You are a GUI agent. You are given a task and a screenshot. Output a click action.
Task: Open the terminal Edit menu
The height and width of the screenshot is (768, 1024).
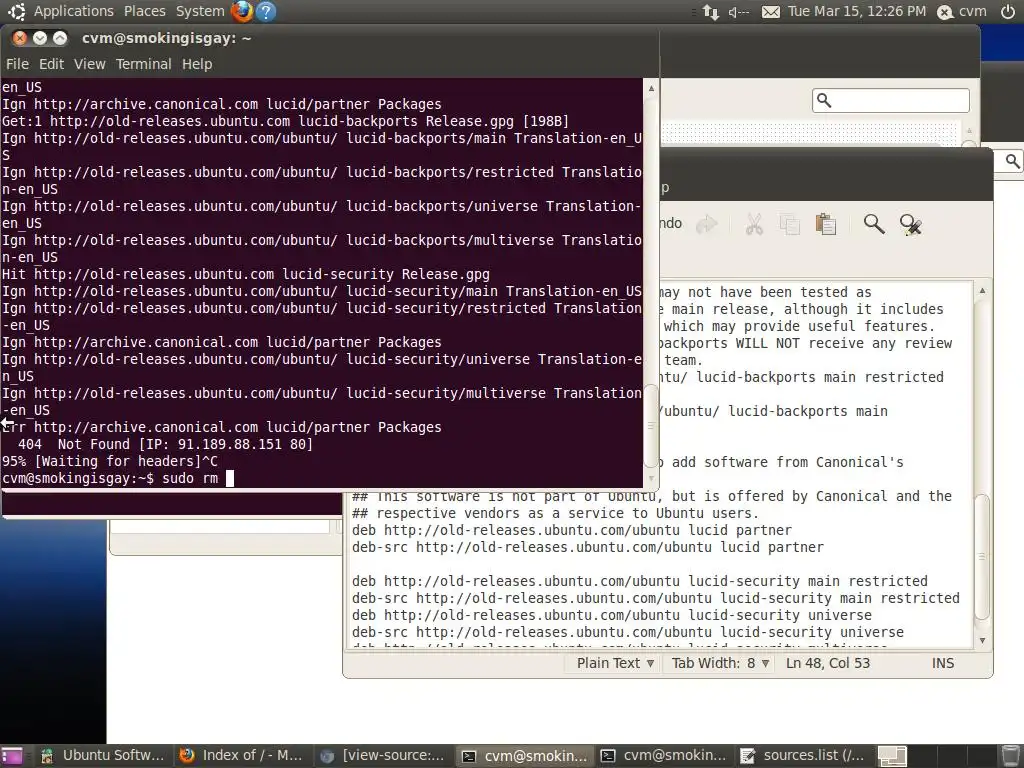[51, 64]
